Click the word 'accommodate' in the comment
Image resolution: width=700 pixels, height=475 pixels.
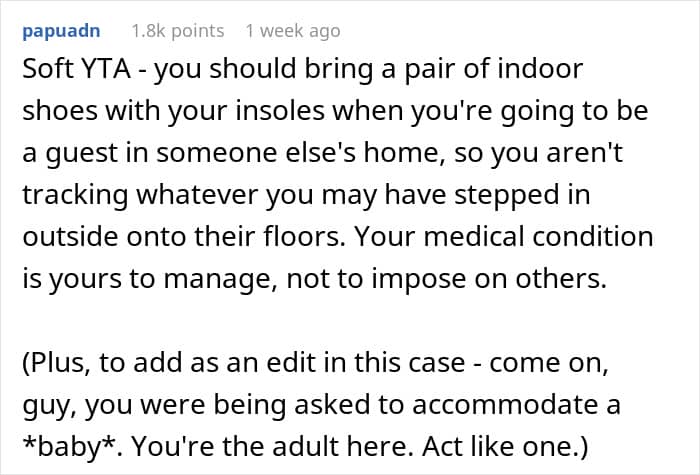click(521, 405)
